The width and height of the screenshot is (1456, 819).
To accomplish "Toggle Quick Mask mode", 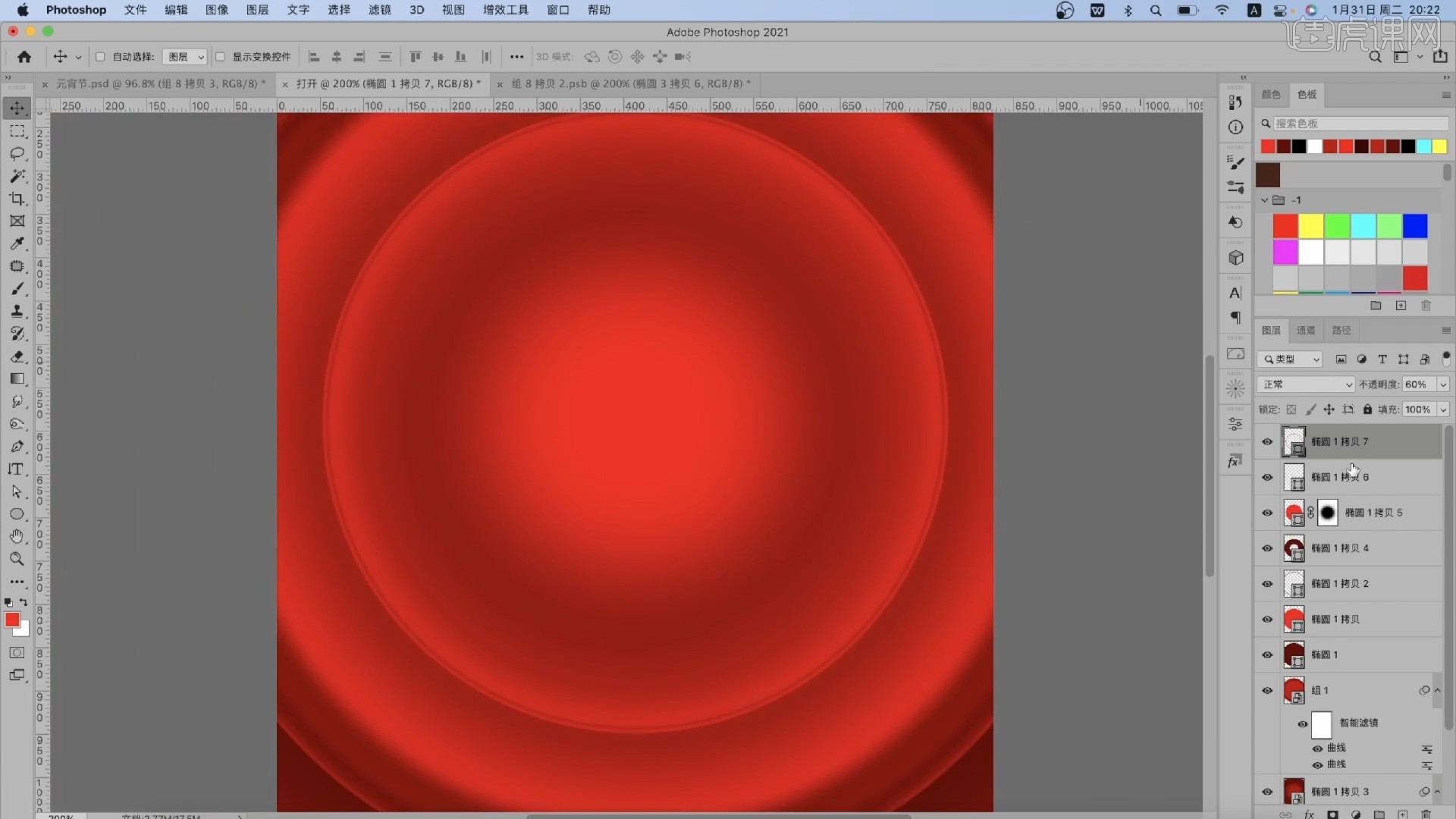I will (17, 653).
